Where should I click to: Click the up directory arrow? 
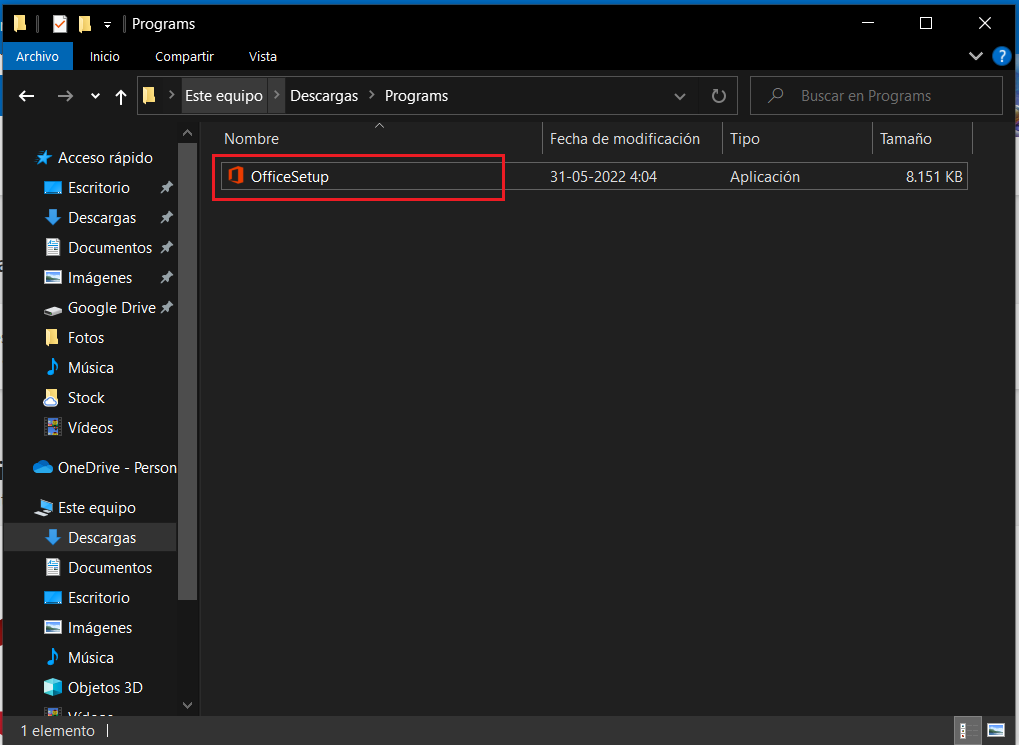point(121,96)
